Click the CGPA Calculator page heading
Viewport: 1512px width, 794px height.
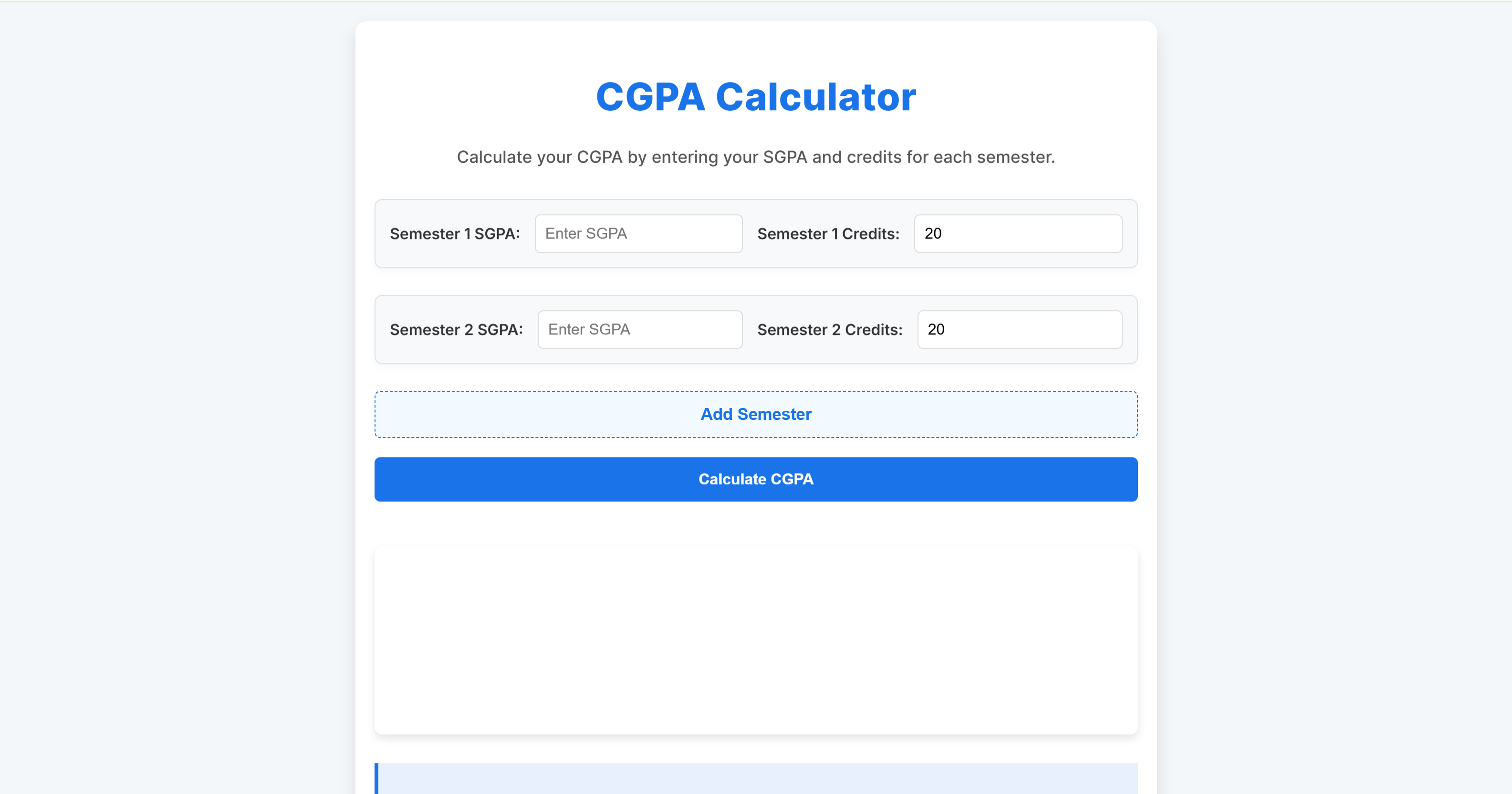coord(755,97)
